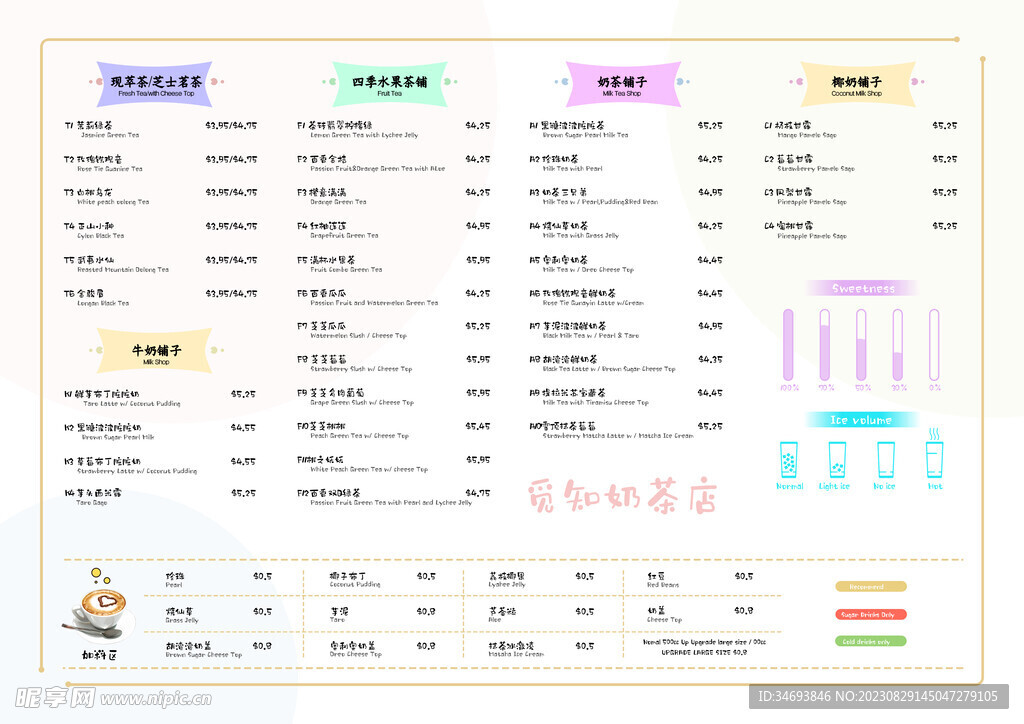Select F4 Grapefruit Green Tea

pyautogui.click(x=393, y=230)
